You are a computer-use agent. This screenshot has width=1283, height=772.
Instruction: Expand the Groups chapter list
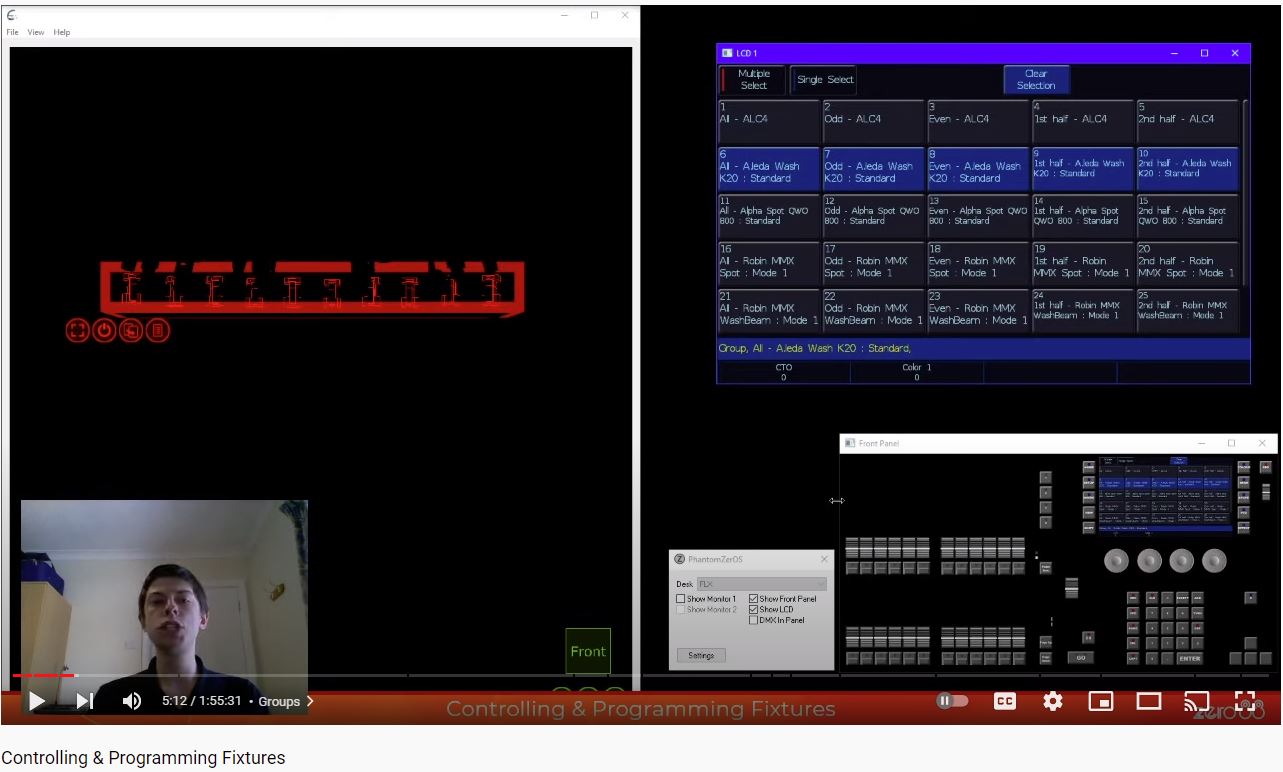pyautogui.click(x=285, y=701)
